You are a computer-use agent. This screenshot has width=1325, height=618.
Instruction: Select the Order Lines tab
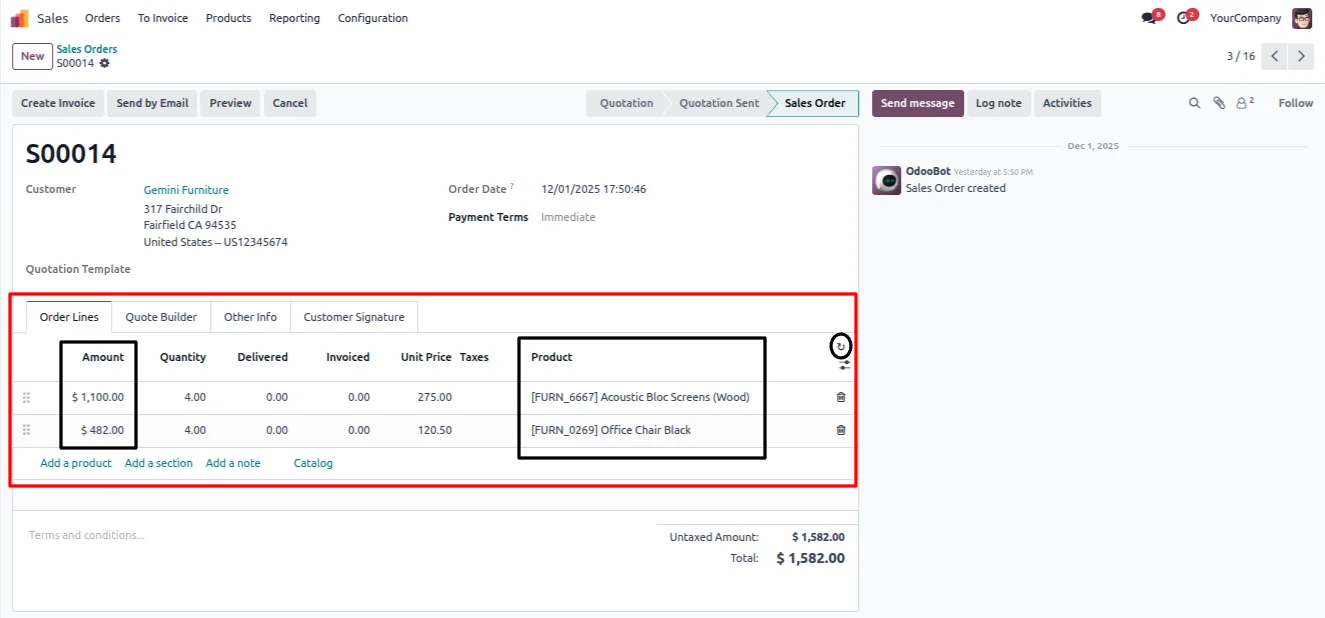pyautogui.click(x=69, y=317)
